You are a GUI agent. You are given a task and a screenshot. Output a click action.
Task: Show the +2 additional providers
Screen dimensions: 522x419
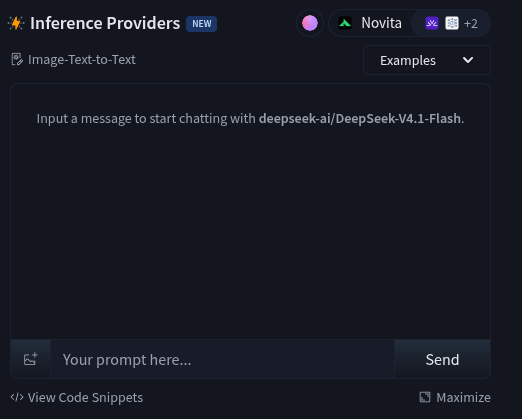(x=471, y=24)
